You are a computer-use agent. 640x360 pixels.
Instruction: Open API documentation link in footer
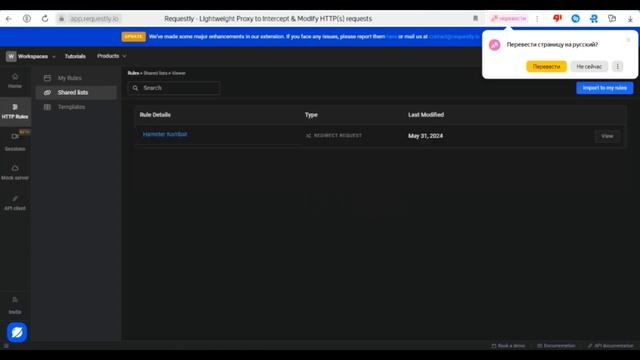click(611, 346)
